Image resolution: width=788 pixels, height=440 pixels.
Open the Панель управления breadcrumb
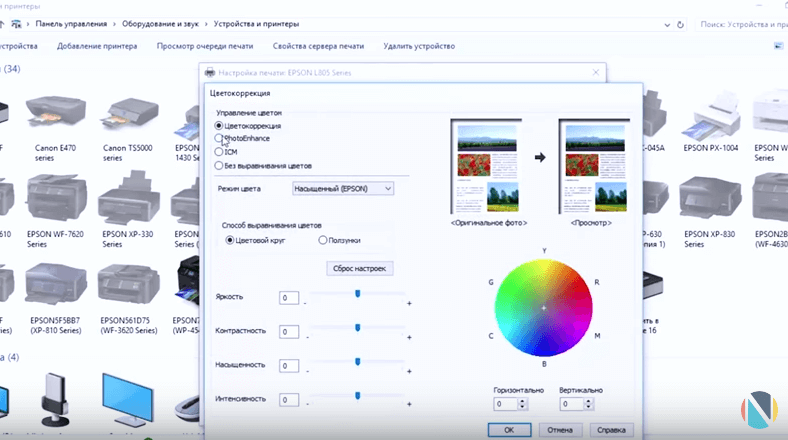[x=71, y=24]
